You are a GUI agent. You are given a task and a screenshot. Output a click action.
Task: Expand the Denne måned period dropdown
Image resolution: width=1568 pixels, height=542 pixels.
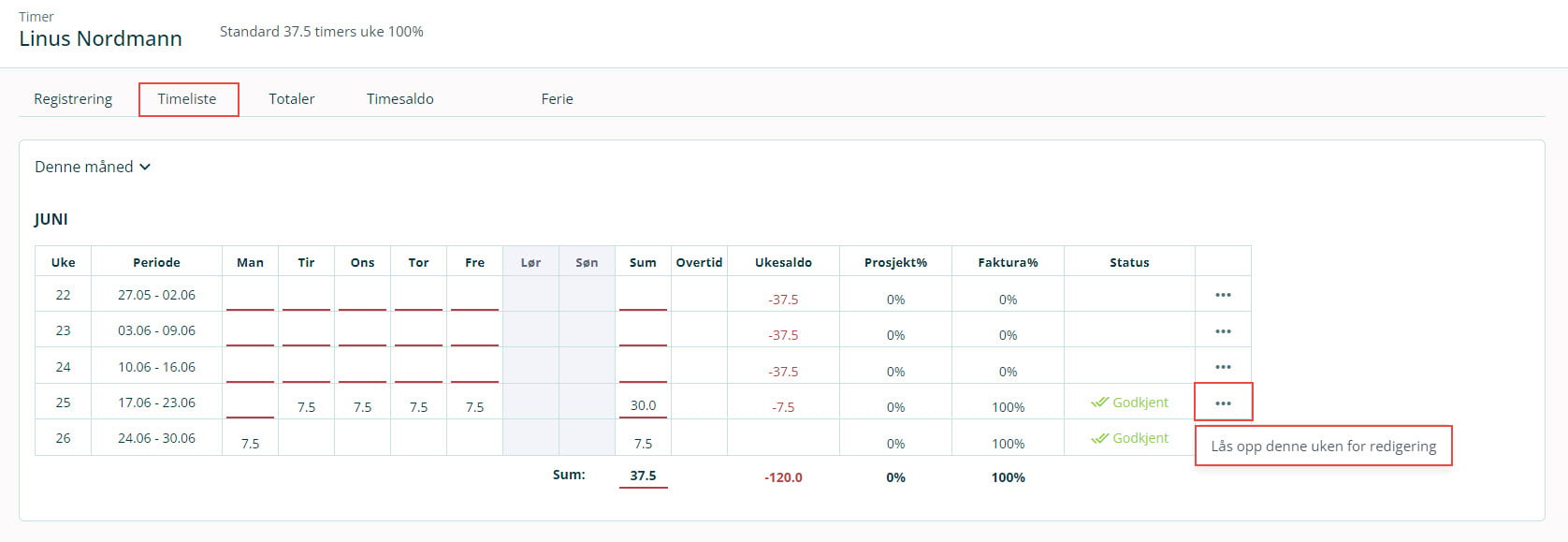pyautogui.click(x=93, y=167)
